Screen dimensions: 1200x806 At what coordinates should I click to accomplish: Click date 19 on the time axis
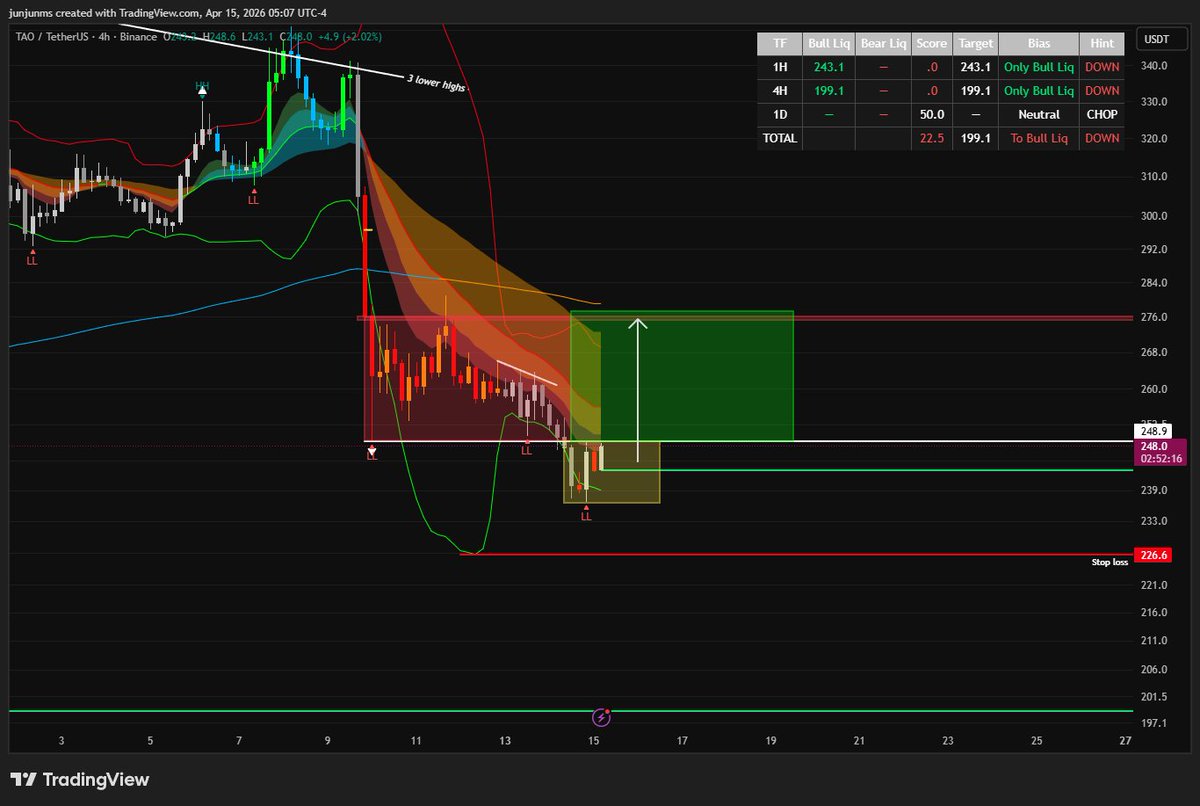tap(771, 741)
